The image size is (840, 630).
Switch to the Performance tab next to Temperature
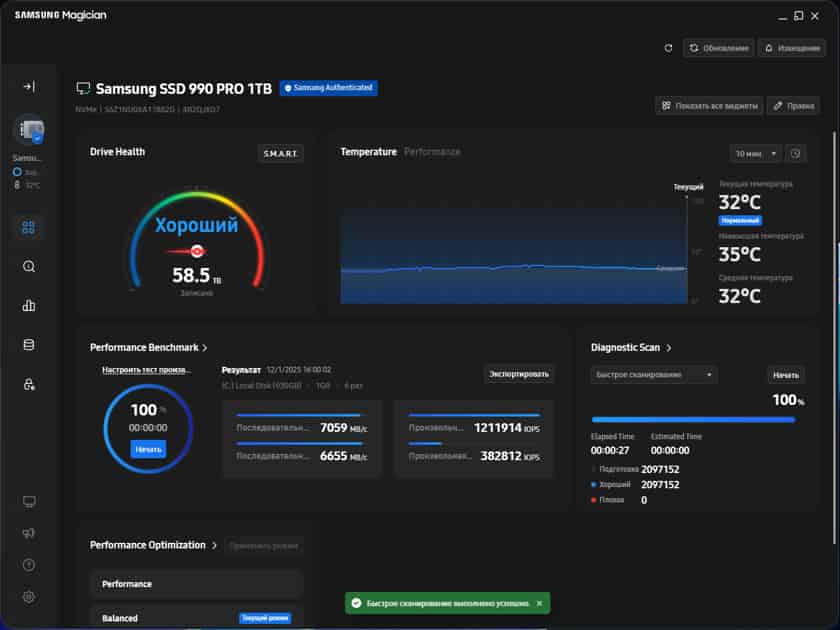pyautogui.click(x=432, y=152)
